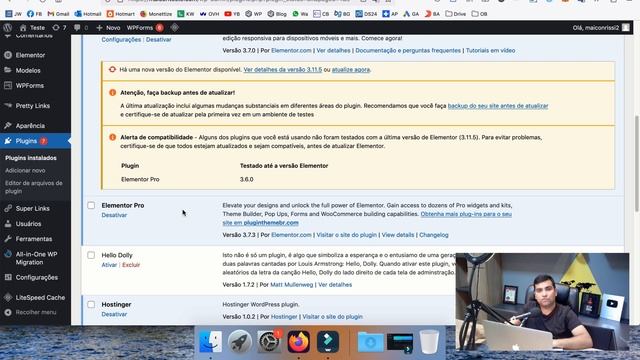Screen dimensions: 640x360
Task: Open System Preferences in the Dock
Action: [x=269, y=342]
